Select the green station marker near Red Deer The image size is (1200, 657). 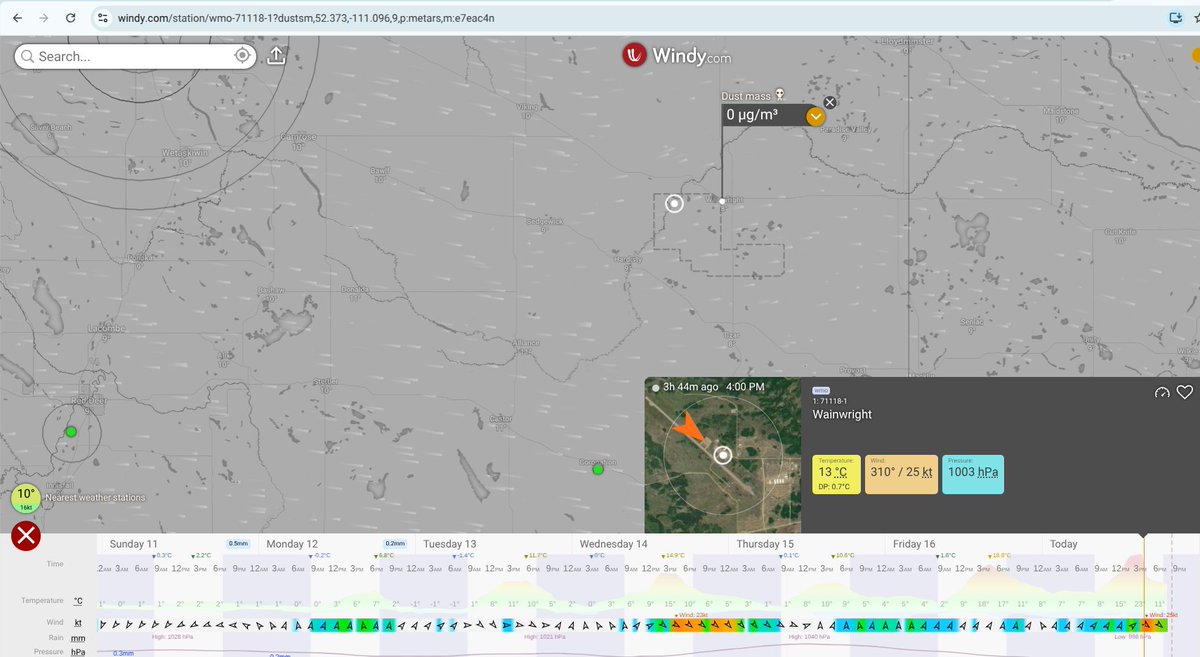(70, 432)
